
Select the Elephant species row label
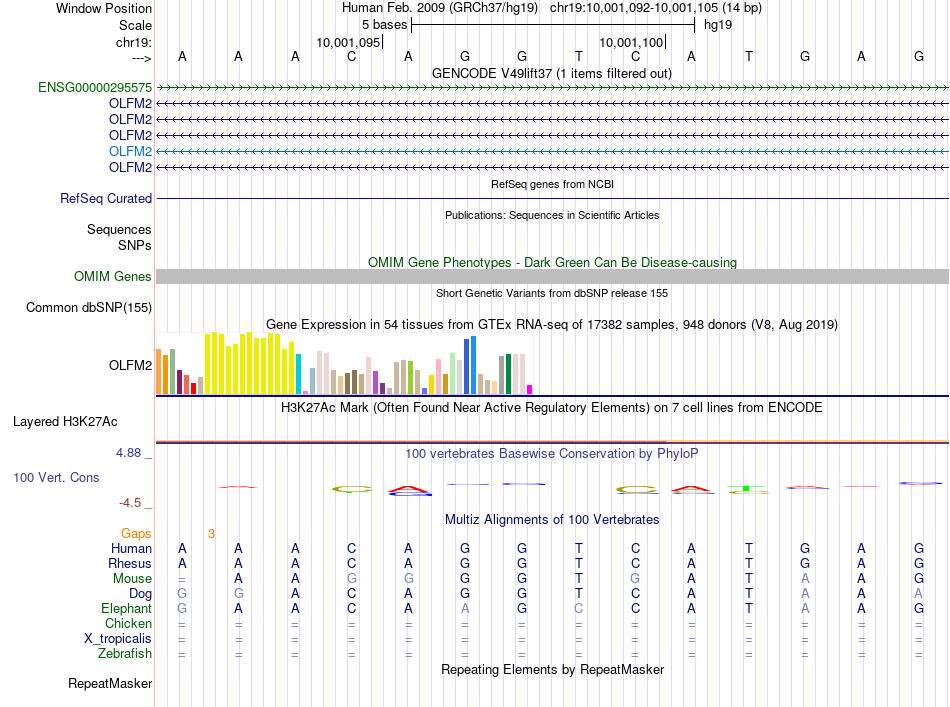point(126,609)
